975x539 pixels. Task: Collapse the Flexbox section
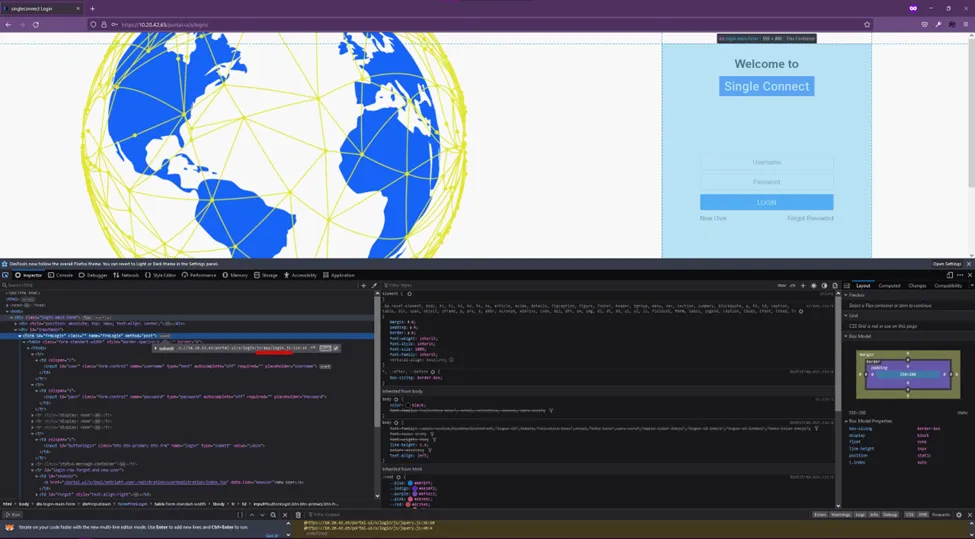point(846,295)
